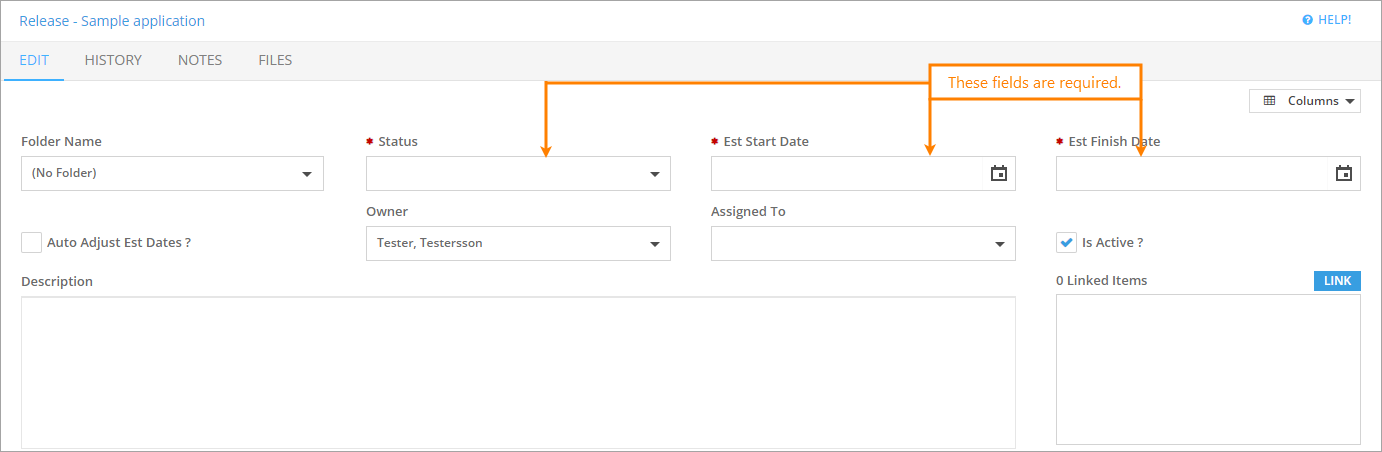Viewport: 1382px width, 452px height.
Task: Click the blue LINK button
Action: [x=1337, y=281]
